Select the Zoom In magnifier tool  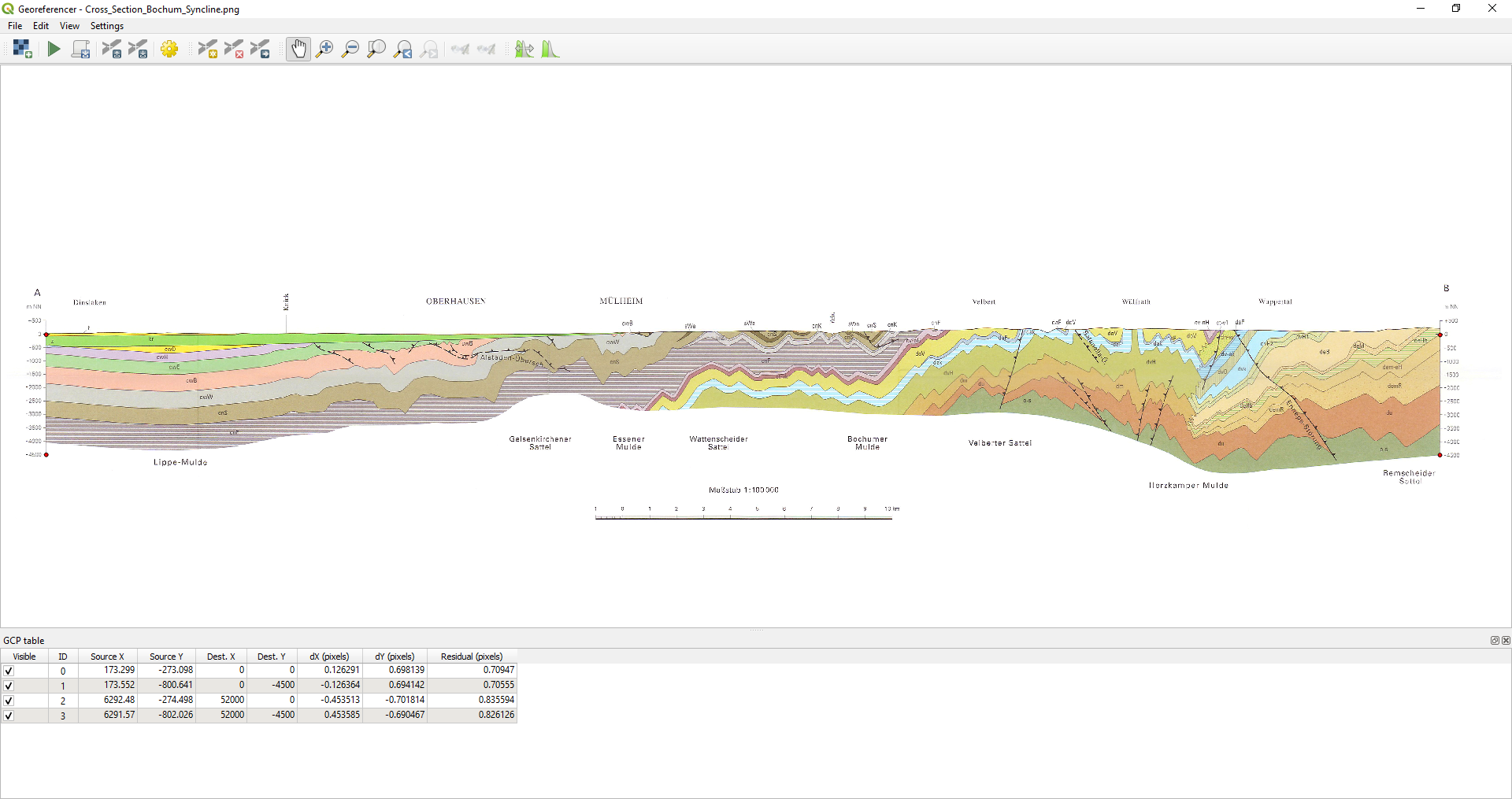tap(324, 49)
